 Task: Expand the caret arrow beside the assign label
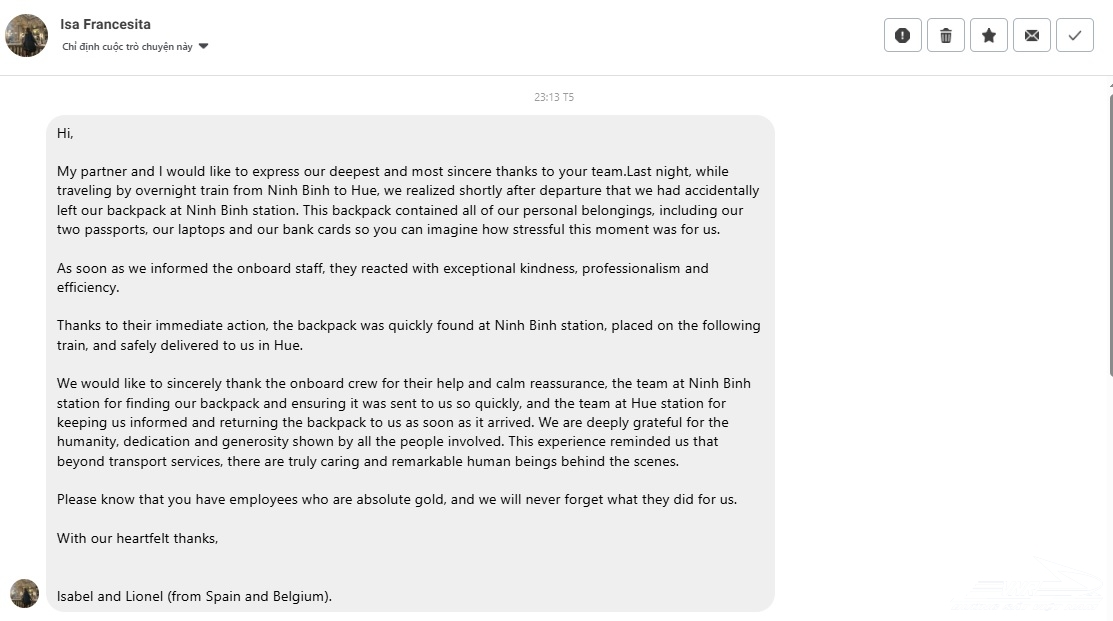[204, 46]
